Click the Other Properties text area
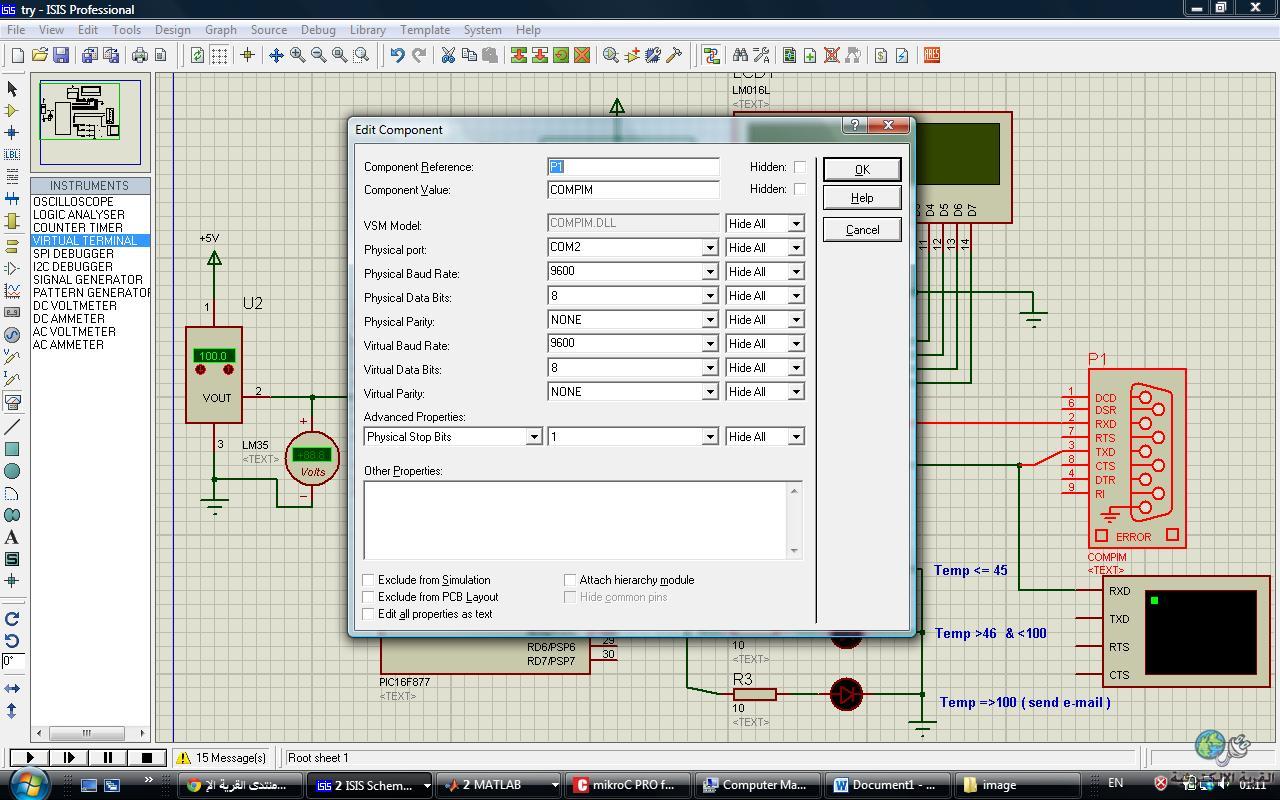This screenshot has width=1280, height=800. click(582, 520)
